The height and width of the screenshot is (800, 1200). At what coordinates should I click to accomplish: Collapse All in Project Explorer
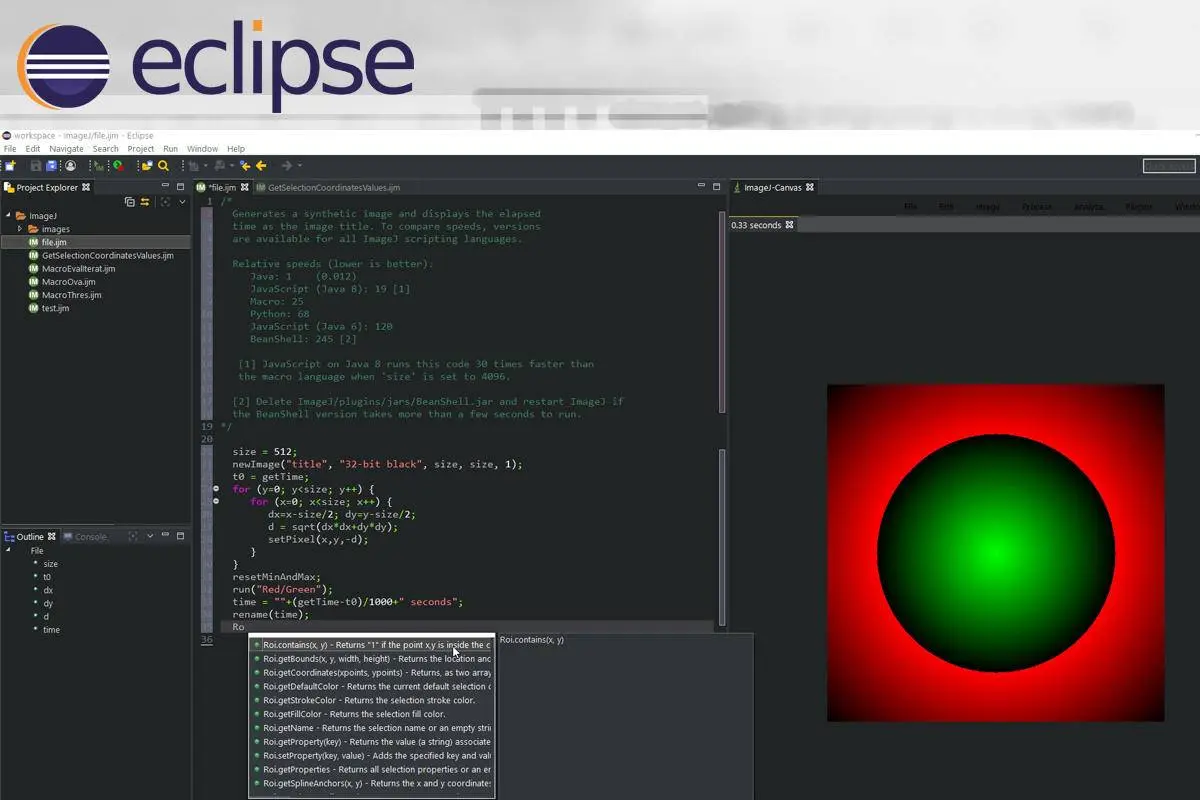click(130, 202)
